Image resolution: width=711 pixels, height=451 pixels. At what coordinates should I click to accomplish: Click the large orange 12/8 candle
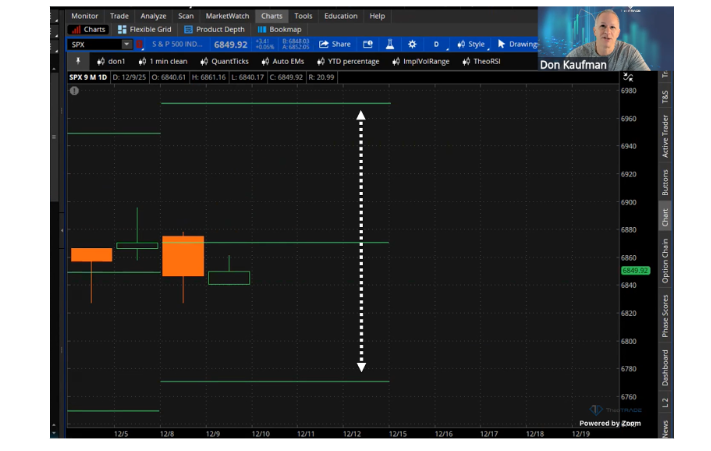click(x=183, y=256)
